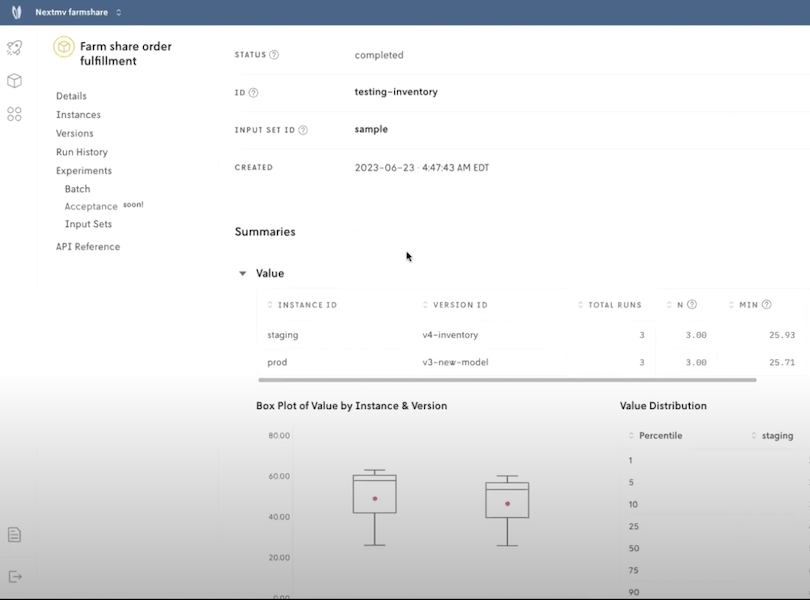
Task: Collapse the Value summary section
Action: 242,273
